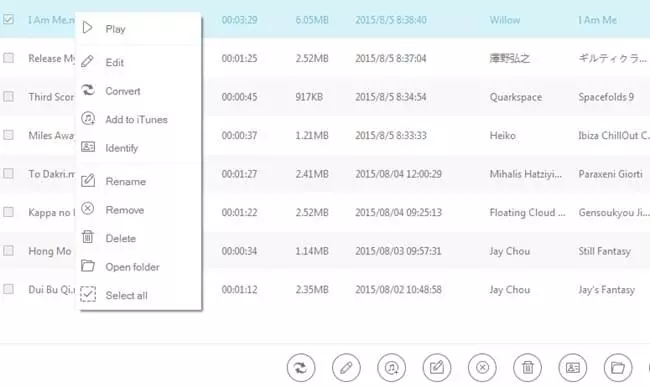This screenshot has width=650, height=387.
Task: Tick the Dui Bu Qi track checkbox
Action: [x=8, y=289]
